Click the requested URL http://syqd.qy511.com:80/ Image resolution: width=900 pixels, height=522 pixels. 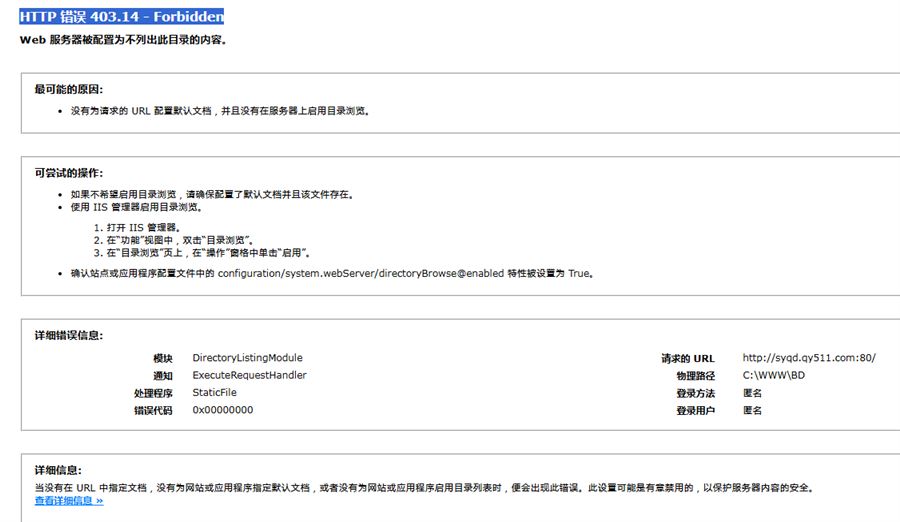(x=809, y=358)
